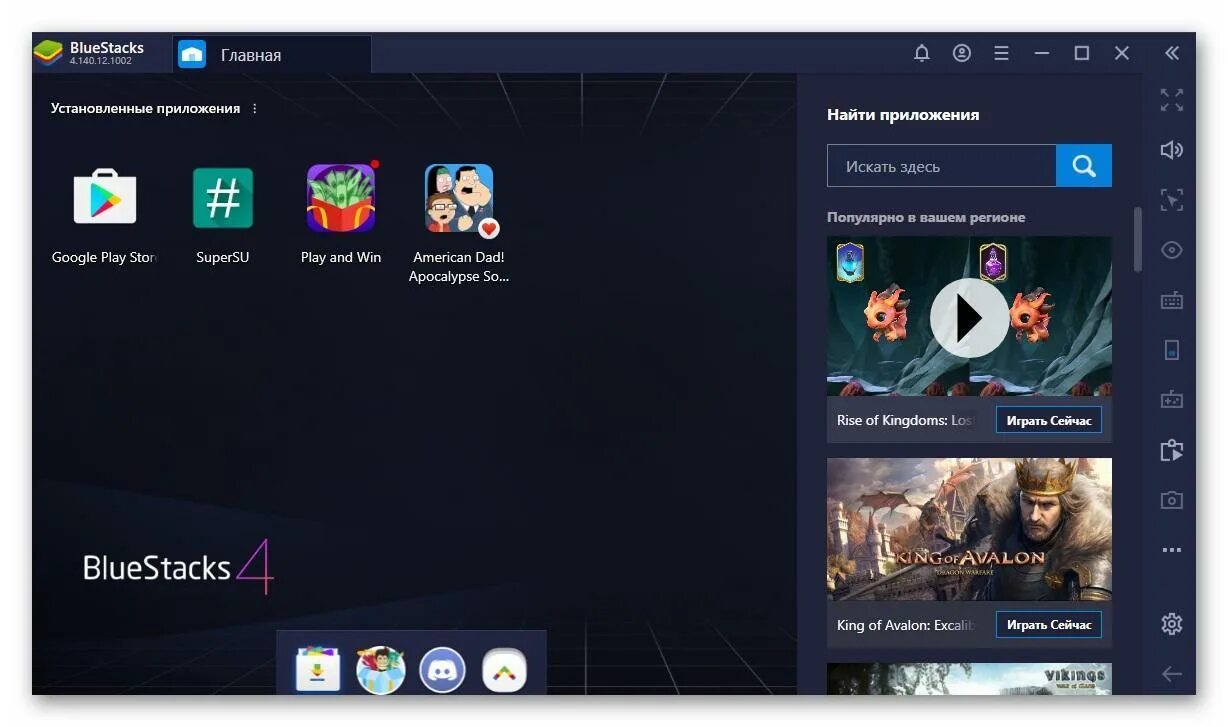Open the keyboard controls icon
This screenshot has height=727, width=1228.
click(1172, 300)
